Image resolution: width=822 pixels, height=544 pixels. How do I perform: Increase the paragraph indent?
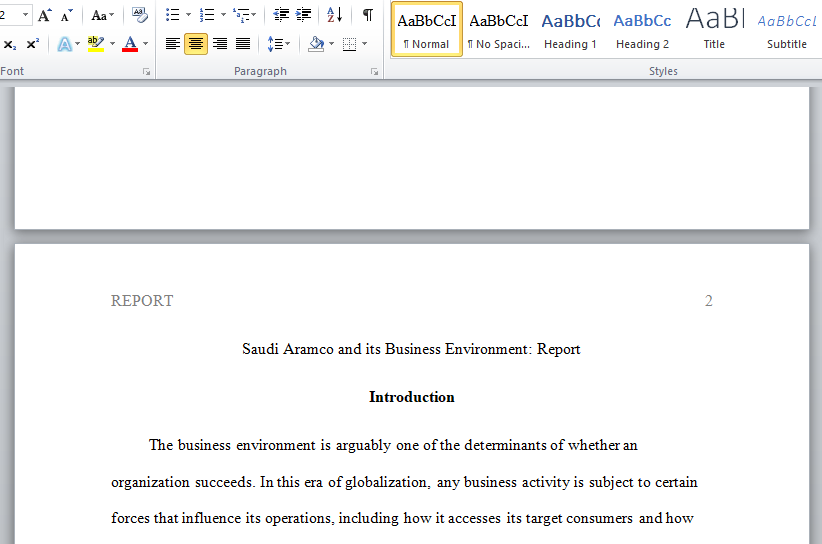tap(304, 15)
